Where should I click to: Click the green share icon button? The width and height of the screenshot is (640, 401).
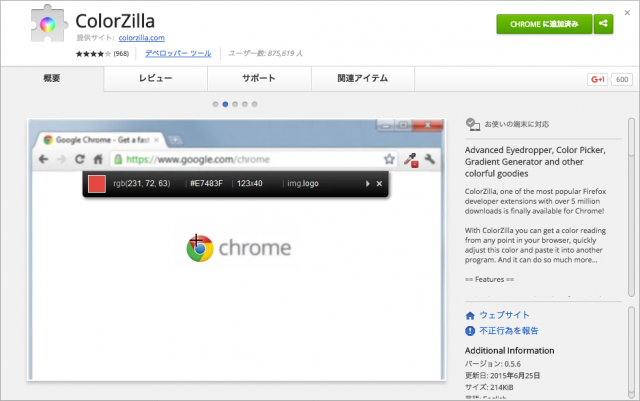tap(603, 24)
